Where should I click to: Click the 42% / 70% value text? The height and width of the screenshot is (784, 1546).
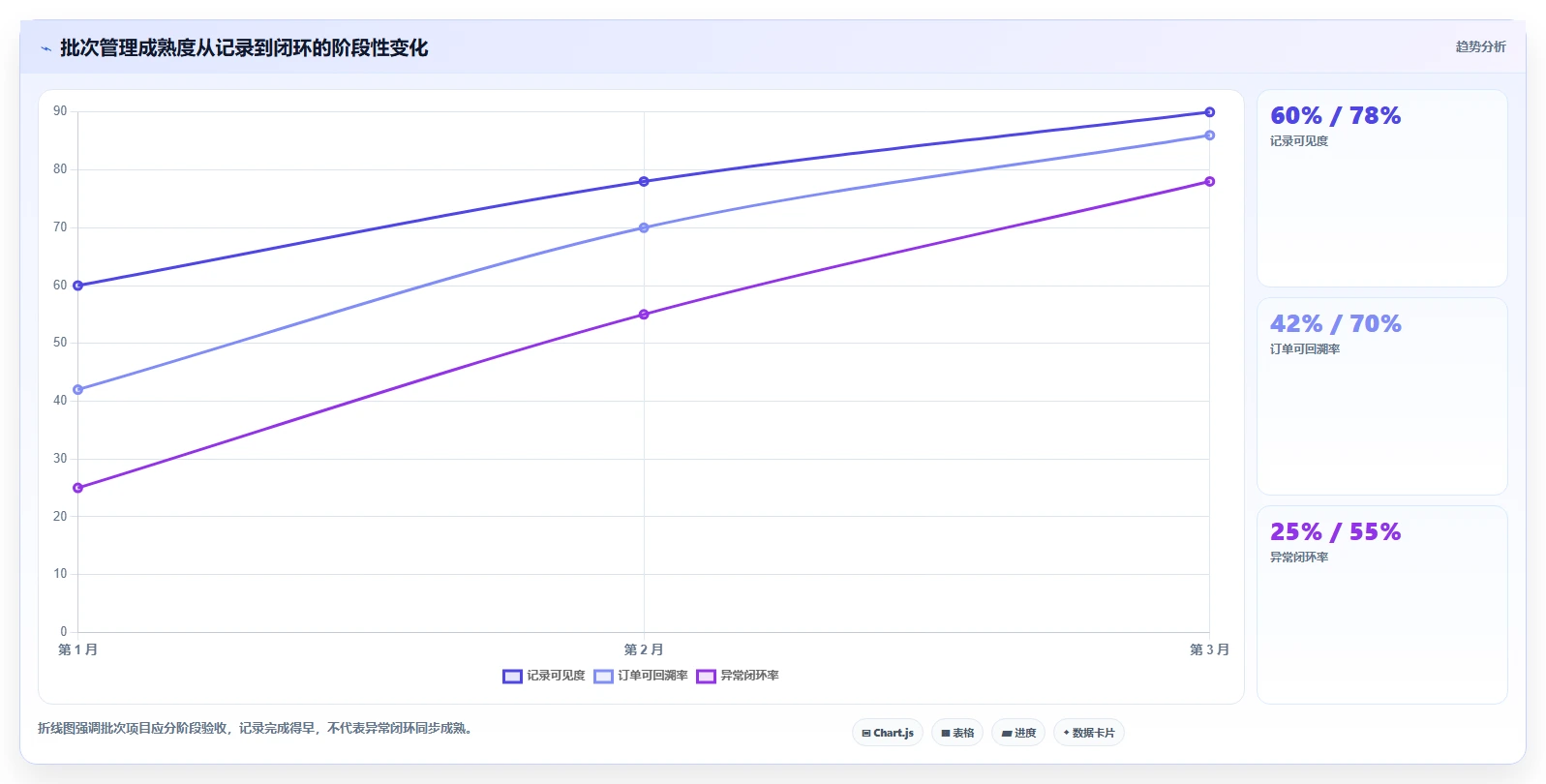tap(1336, 324)
